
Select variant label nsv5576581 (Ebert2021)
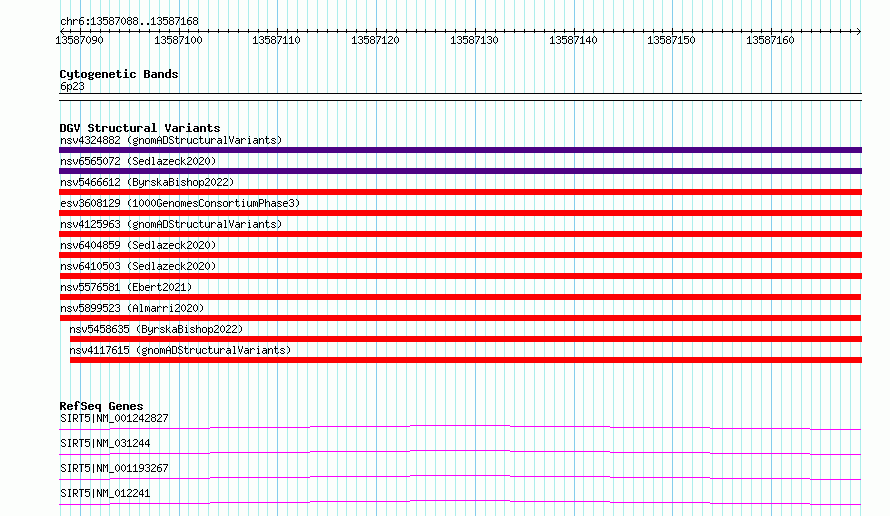(126, 287)
